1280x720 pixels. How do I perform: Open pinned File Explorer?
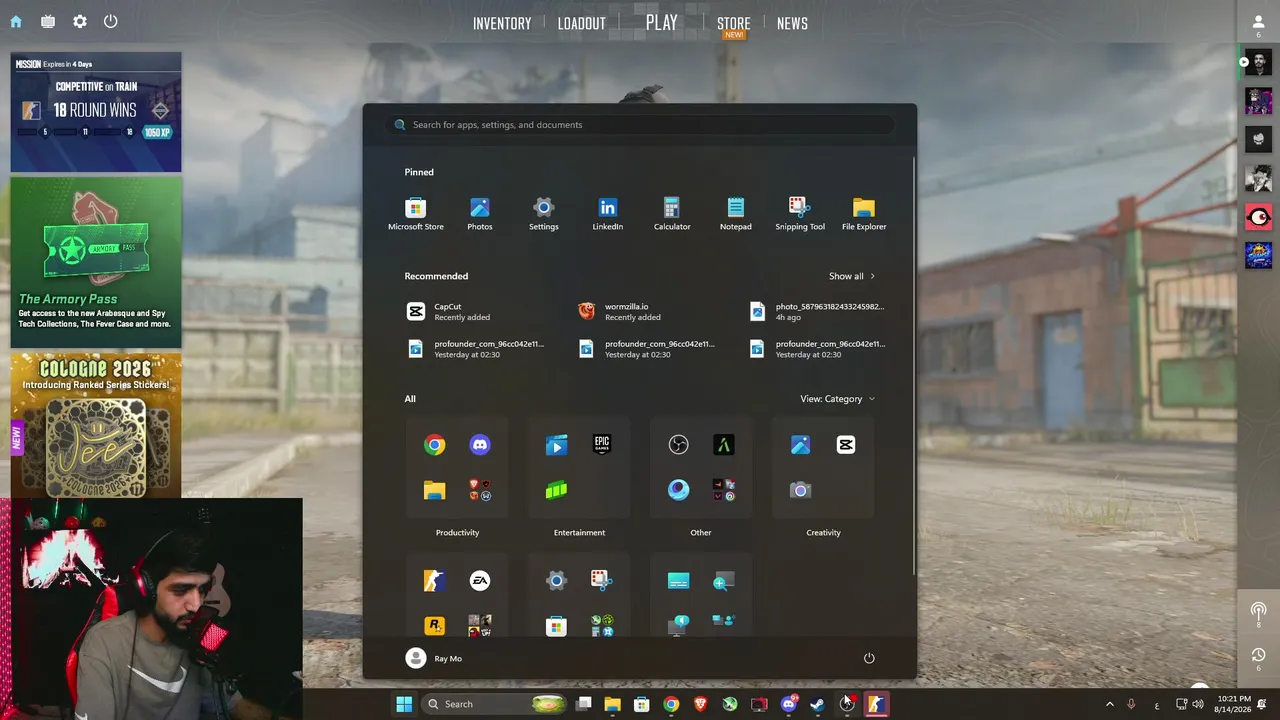864,214
